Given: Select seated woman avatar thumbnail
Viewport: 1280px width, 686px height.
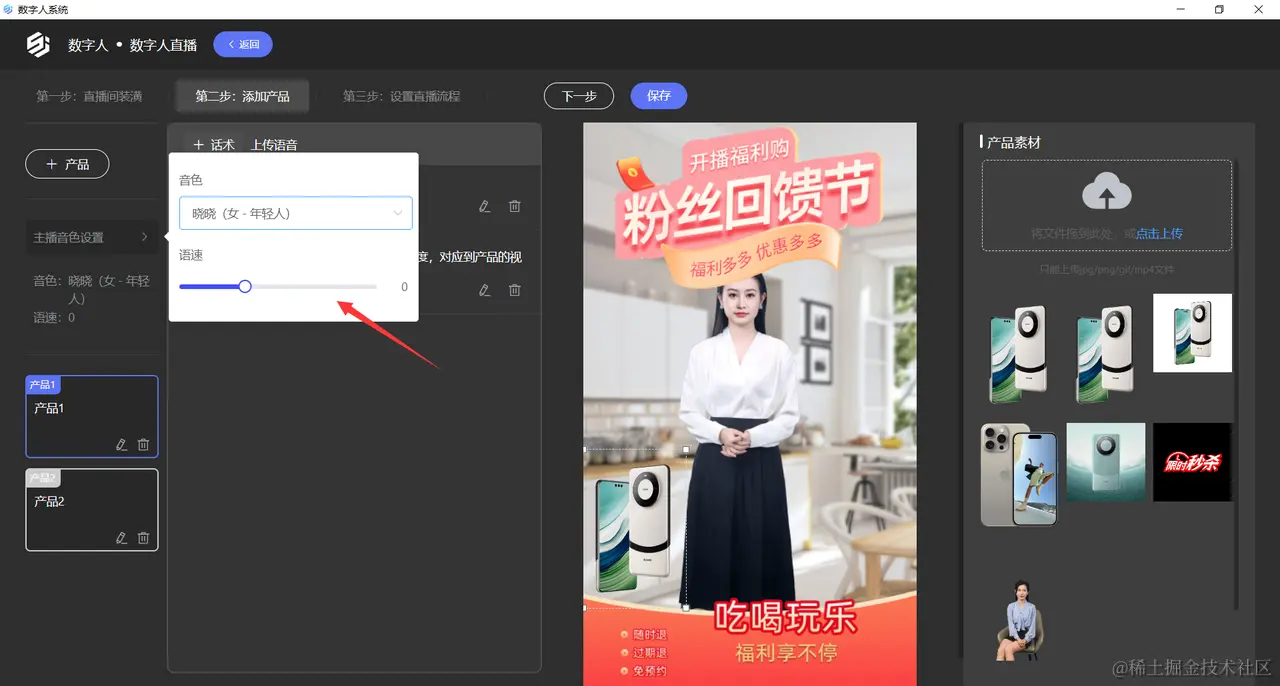Looking at the screenshot, I should click(x=1019, y=621).
